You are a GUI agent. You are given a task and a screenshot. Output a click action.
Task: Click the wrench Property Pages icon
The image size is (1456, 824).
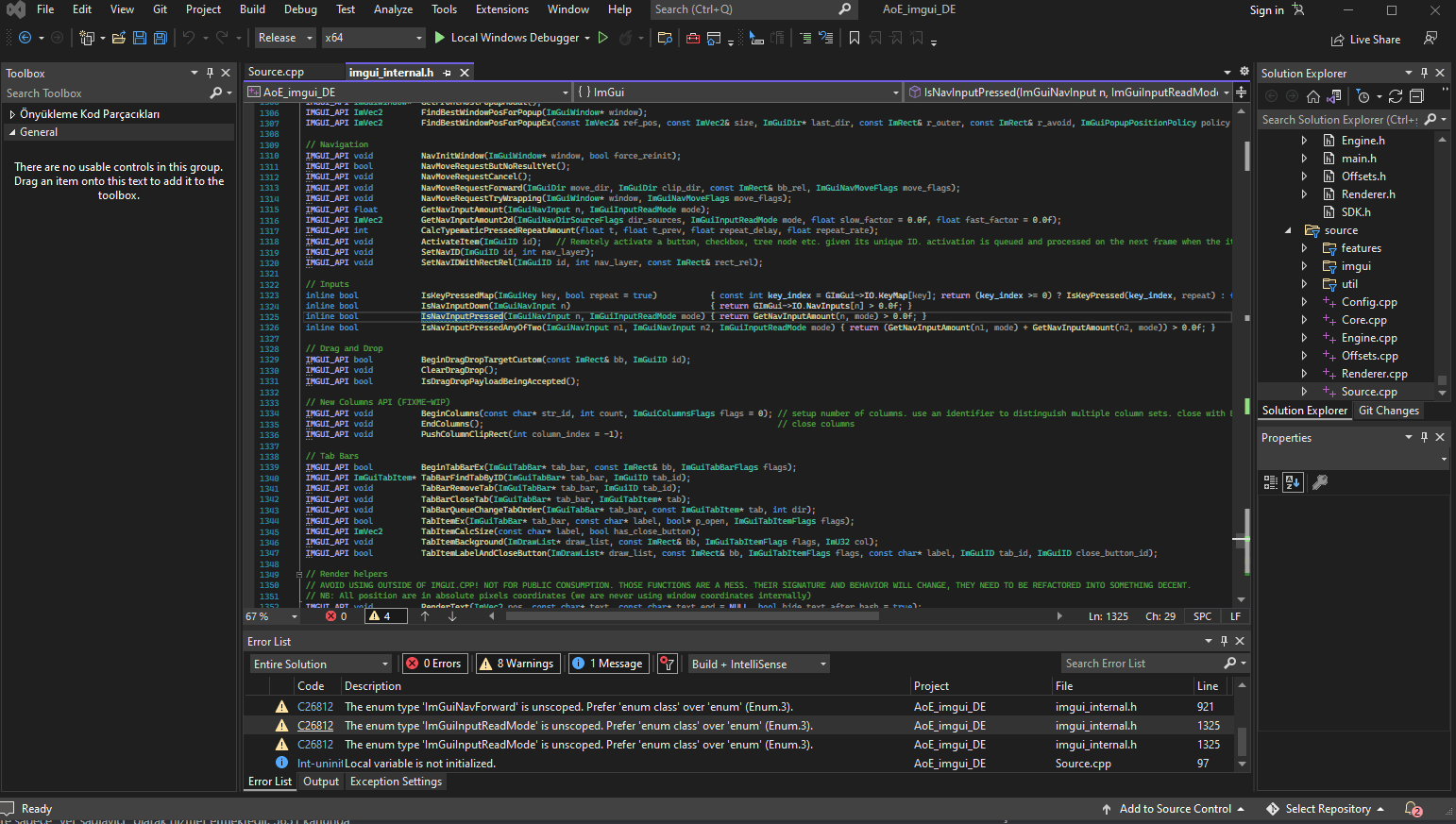1320,482
